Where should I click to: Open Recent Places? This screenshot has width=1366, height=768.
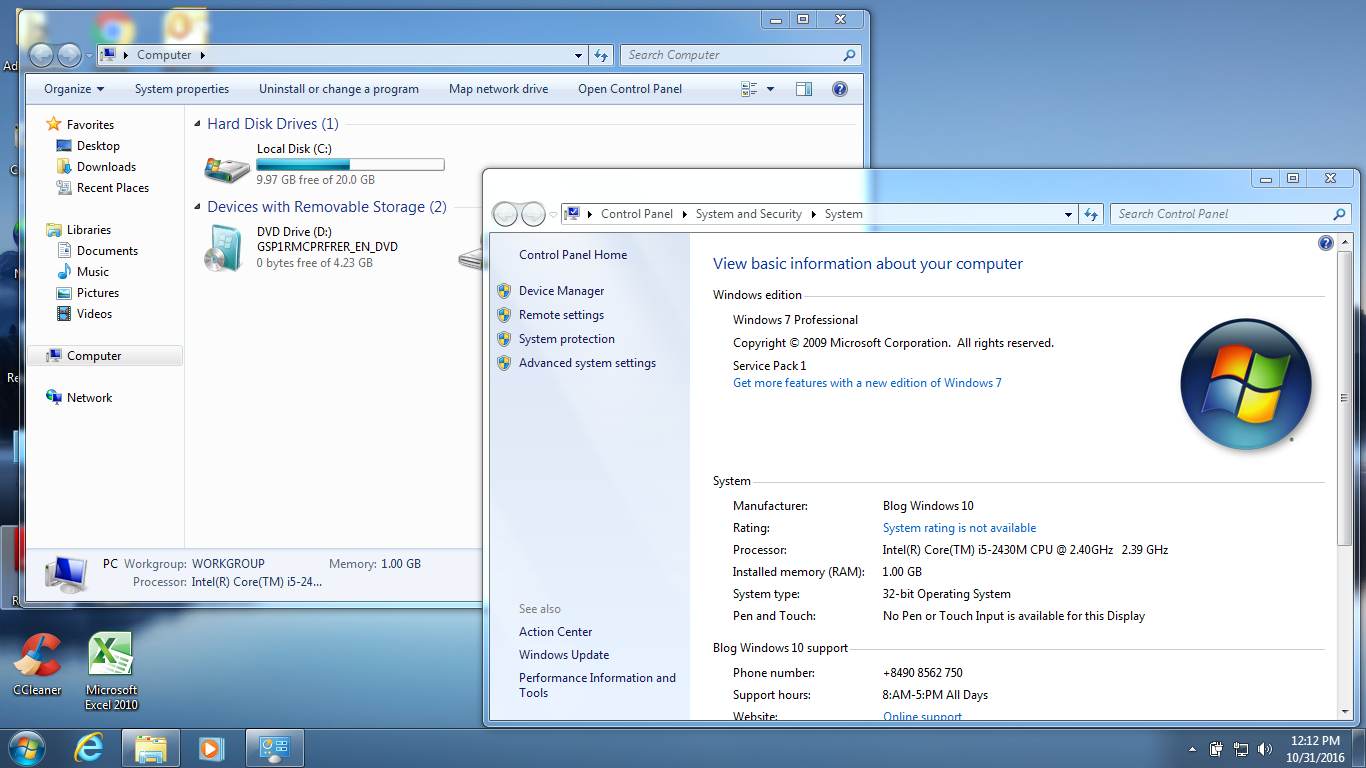pyautogui.click(x=113, y=188)
